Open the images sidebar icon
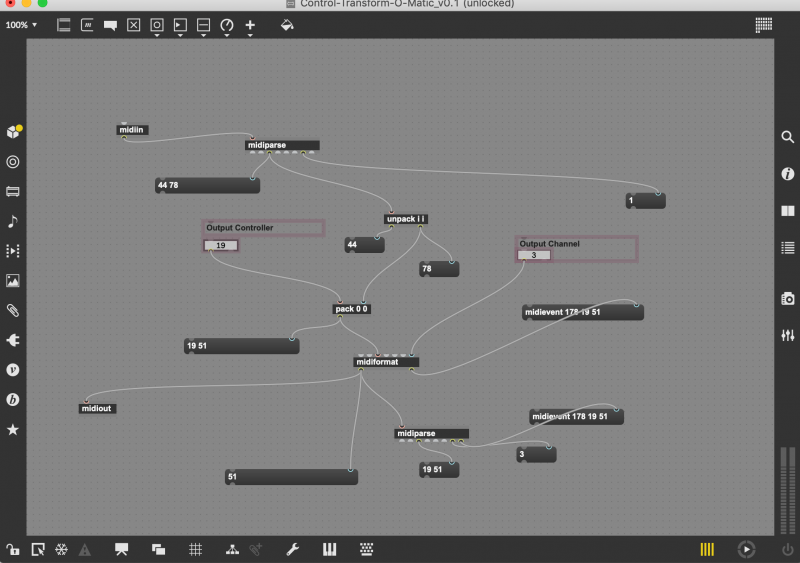The image size is (800, 563). coord(13,281)
